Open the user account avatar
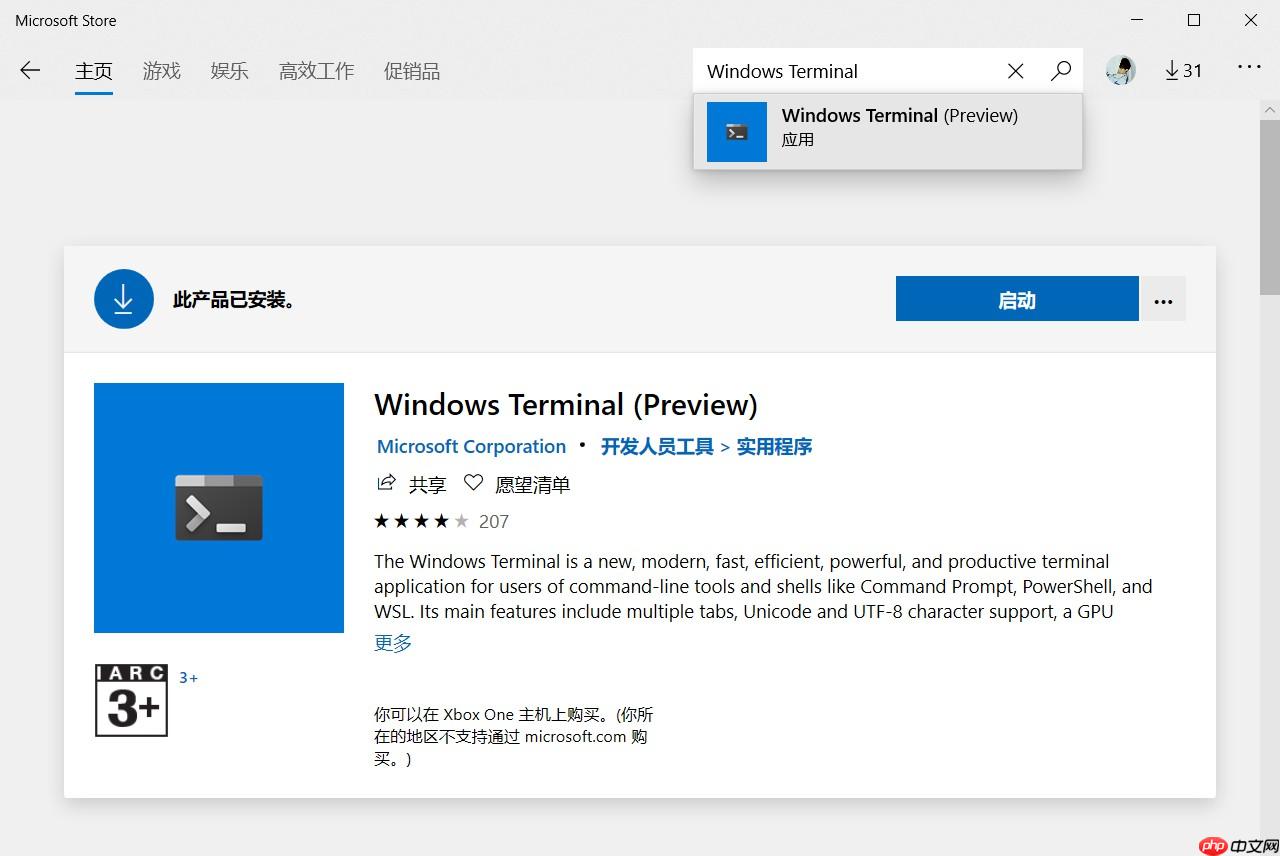 coord(1121,70)
